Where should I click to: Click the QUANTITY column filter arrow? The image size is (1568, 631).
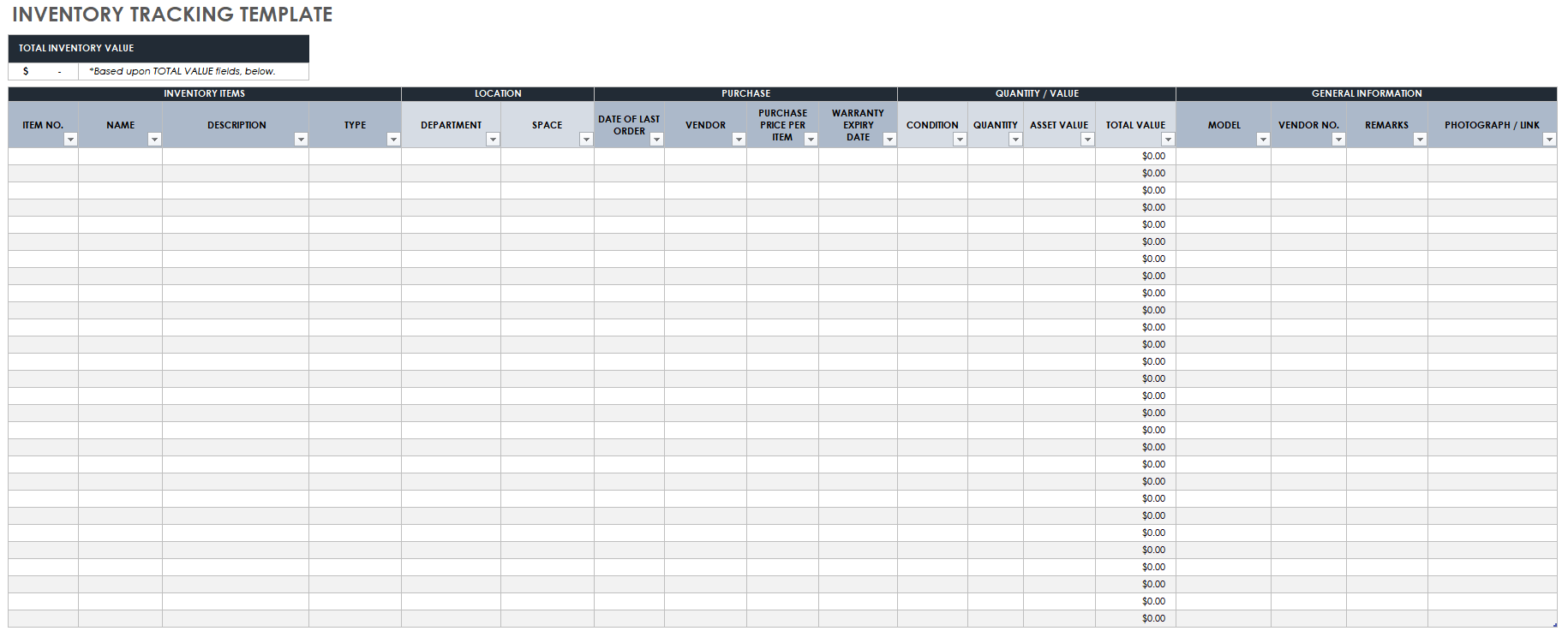tap(1015, 140)
